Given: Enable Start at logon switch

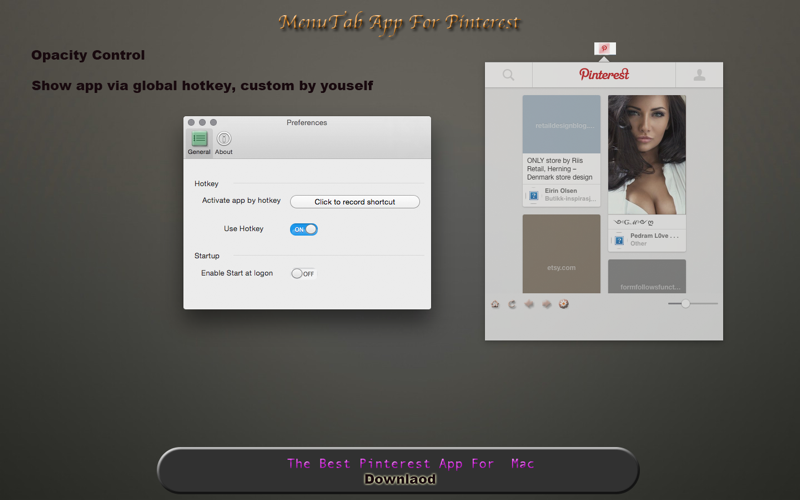Looking at the screenshot, I should pos(304,273).
